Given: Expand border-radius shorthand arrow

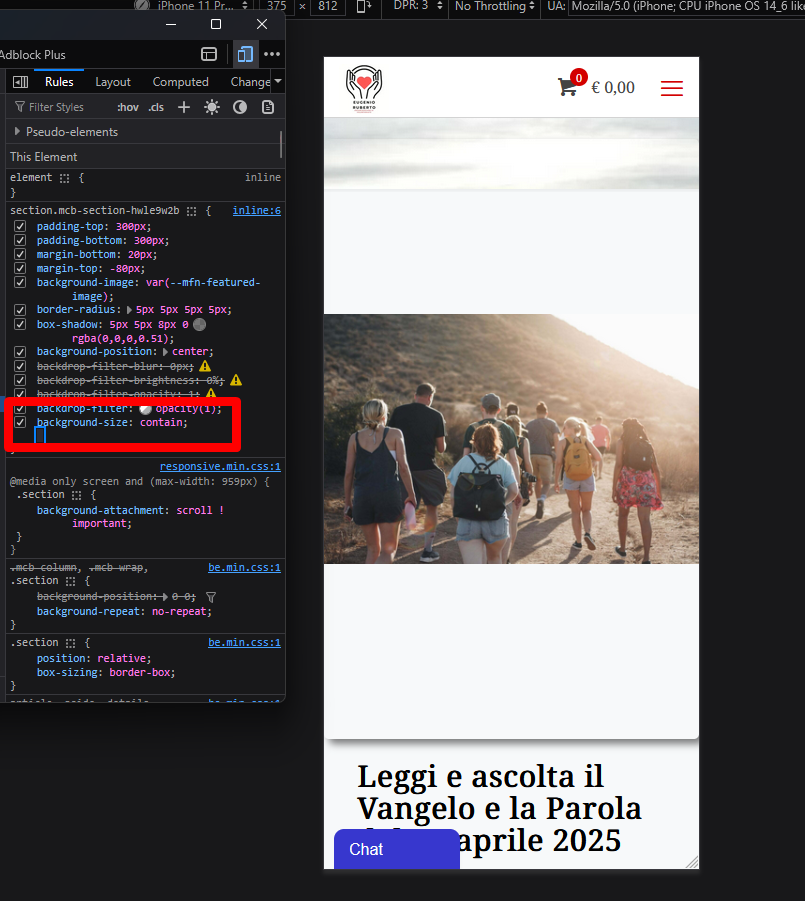Looking at the screenshot, I should 129,310.
